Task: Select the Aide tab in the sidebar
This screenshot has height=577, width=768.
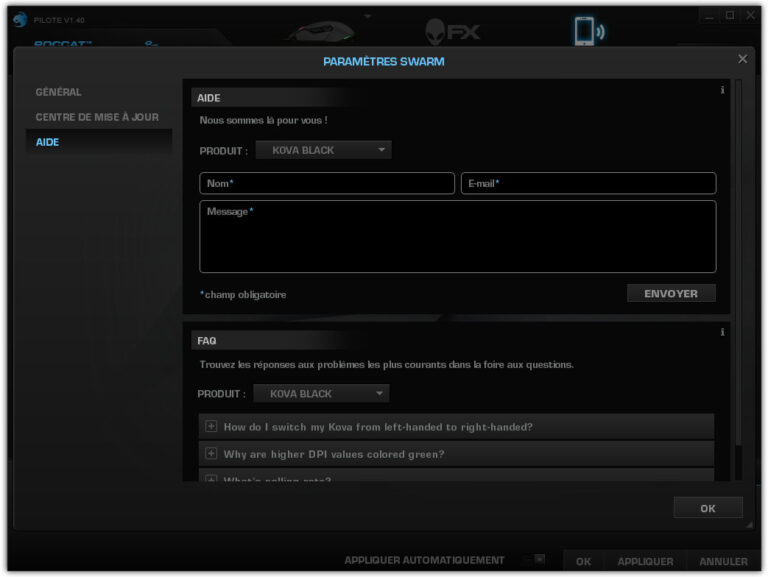Action: point(48,142)
